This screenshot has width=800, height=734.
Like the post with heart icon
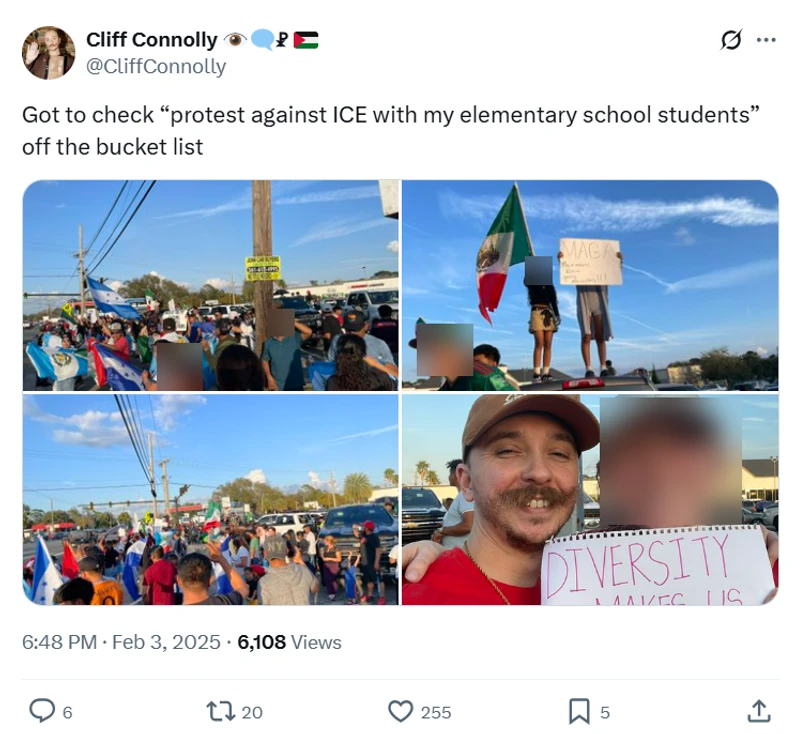401,711
